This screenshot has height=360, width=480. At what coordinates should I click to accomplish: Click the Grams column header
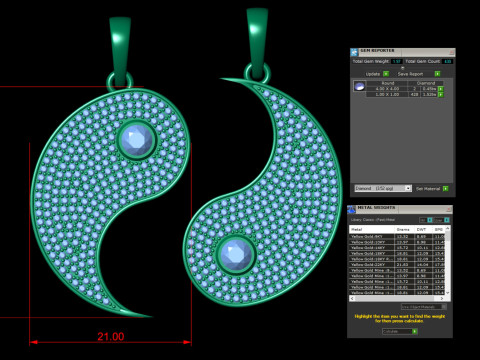point(405,229)
